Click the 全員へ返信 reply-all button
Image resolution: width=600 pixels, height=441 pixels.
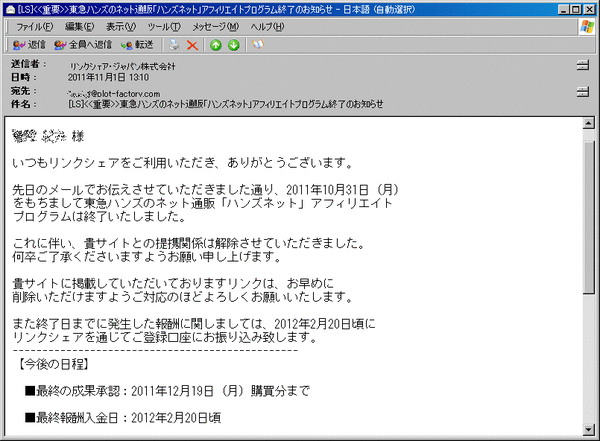(x=83, y=45)
